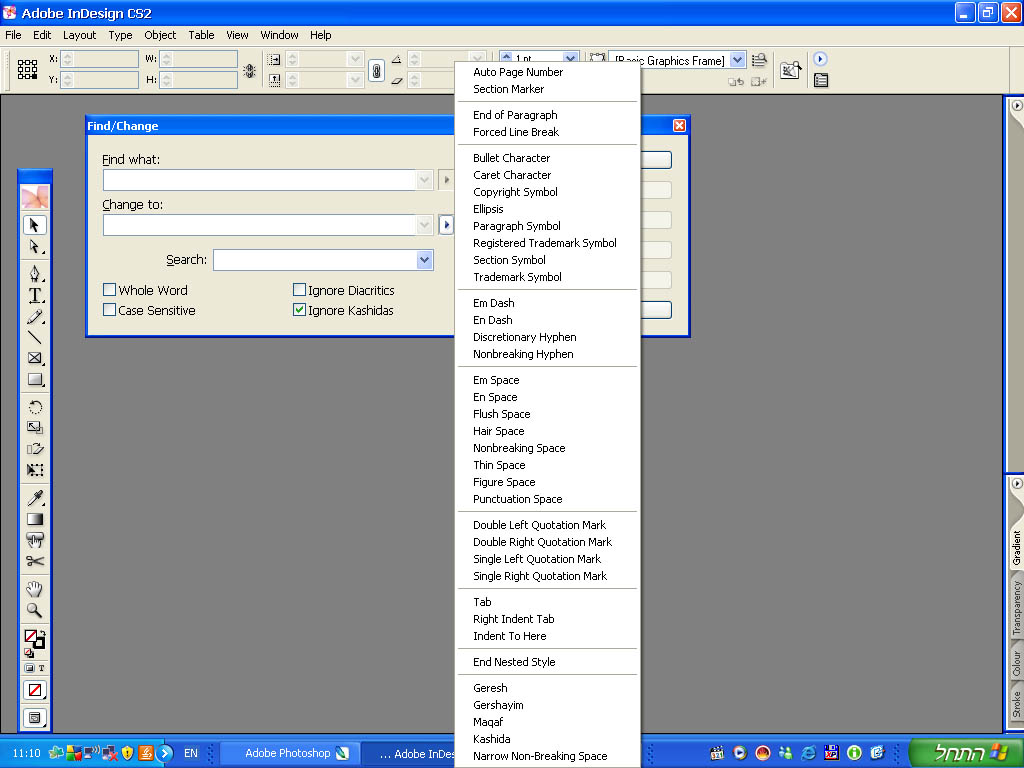
Task: Click inside the Change to text field
Action: click(x=259, y=225)
